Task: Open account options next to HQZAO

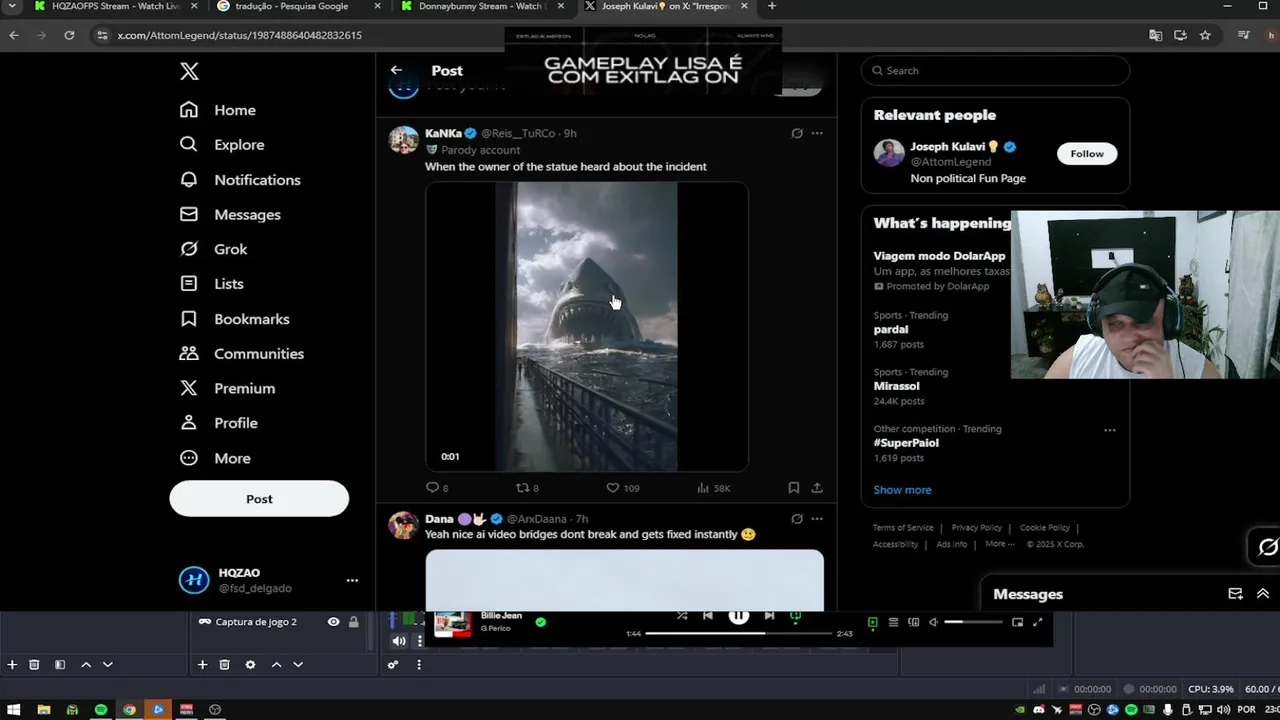Action: [352, 580]
